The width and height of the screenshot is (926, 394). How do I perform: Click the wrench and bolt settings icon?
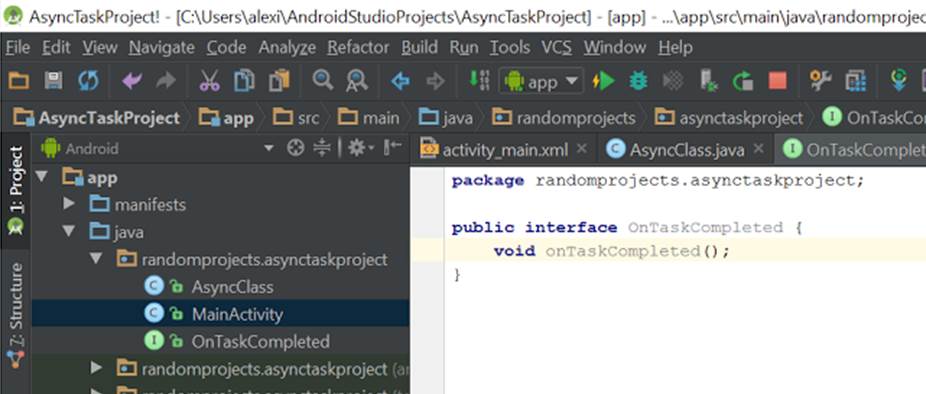pyautogui.click(x=821, y=80)
